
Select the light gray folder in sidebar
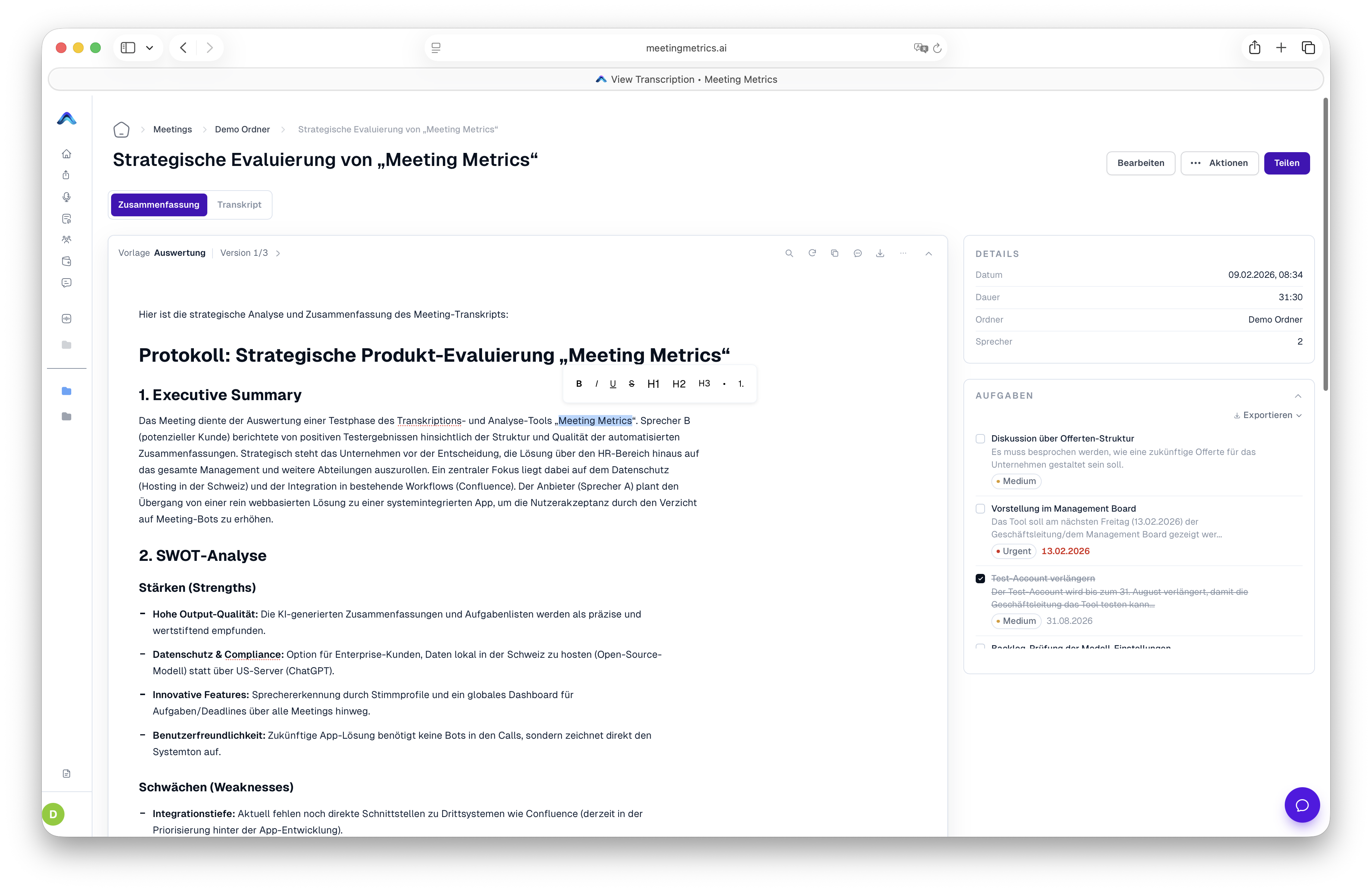coord(67,345)
